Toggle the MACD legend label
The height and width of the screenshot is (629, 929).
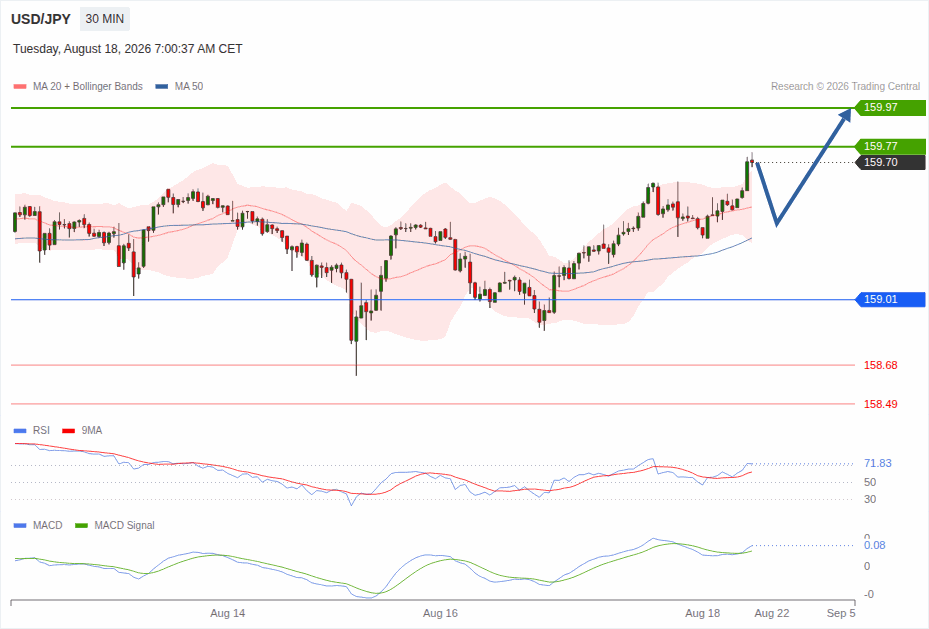click(47, 525)
